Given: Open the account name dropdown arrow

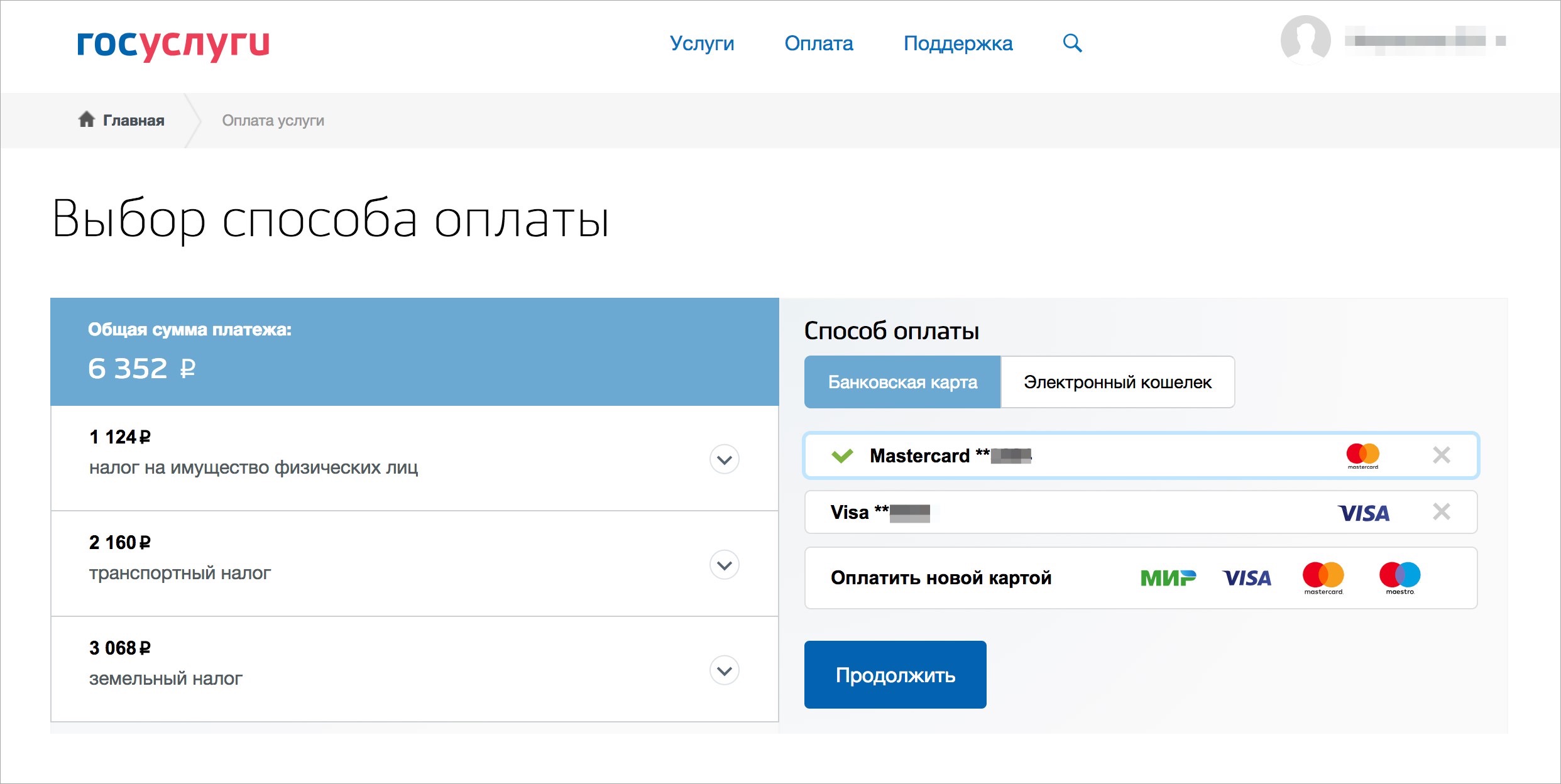Looking at the screenshot, I should (1501, 41).
